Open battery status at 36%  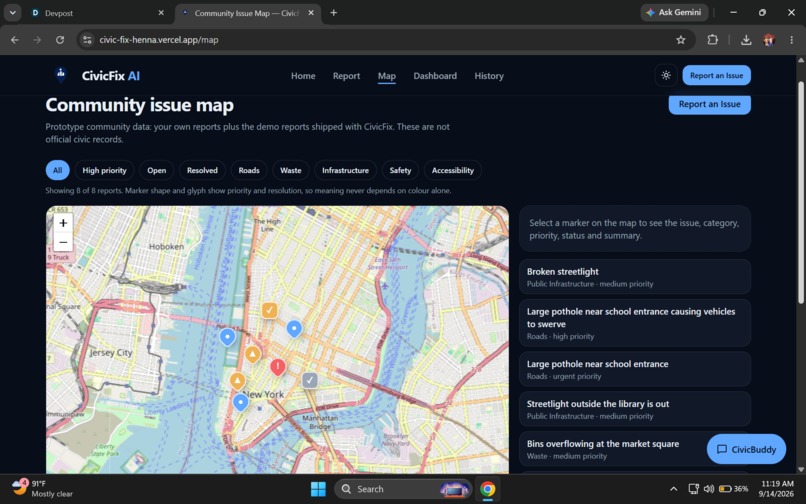733,489
